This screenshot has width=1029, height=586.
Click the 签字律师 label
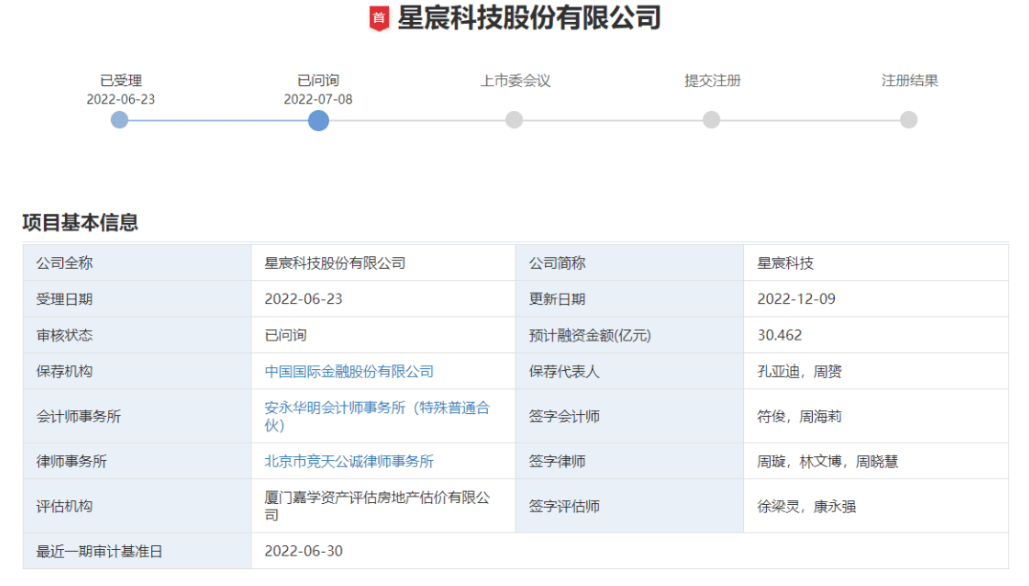(557, 461)
